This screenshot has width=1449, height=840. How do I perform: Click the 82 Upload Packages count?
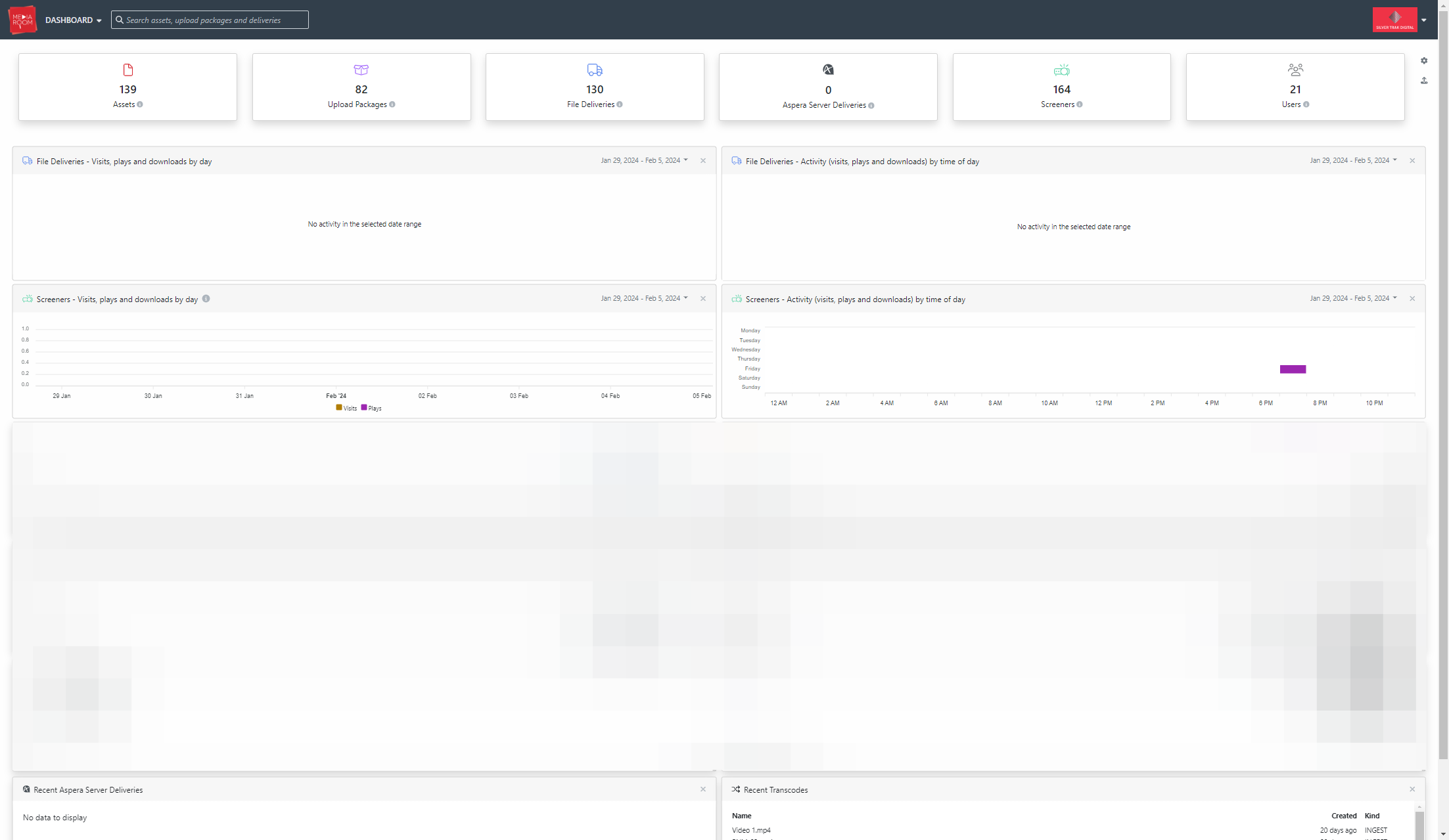pyautogui.click(x=361, y=89)
